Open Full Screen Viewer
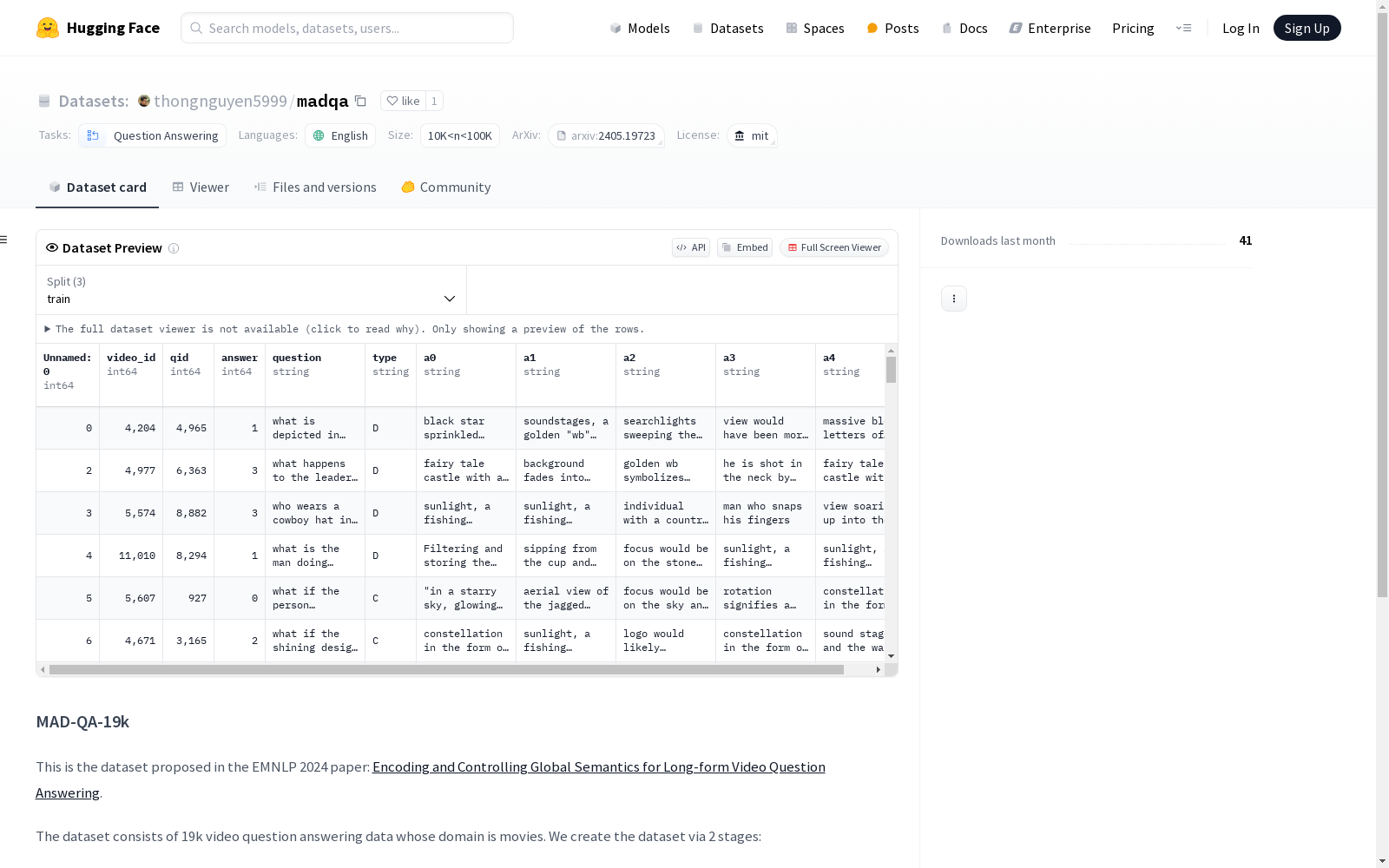This screenshot has width=1389, height=868. point(833,247)
